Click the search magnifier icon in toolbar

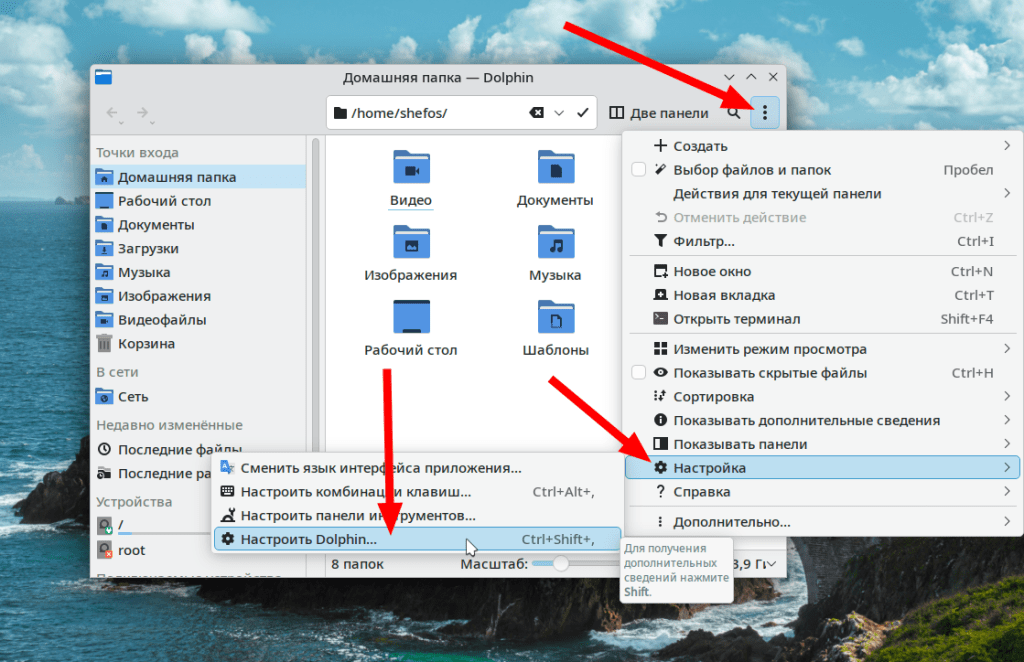[x=734, y=113]
